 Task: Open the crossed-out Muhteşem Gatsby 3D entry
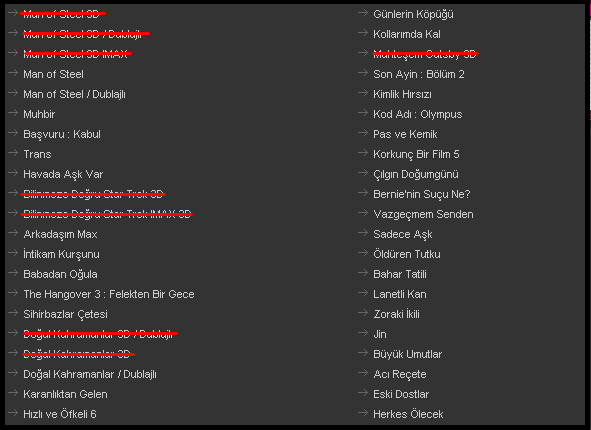(x=425, y=54)
